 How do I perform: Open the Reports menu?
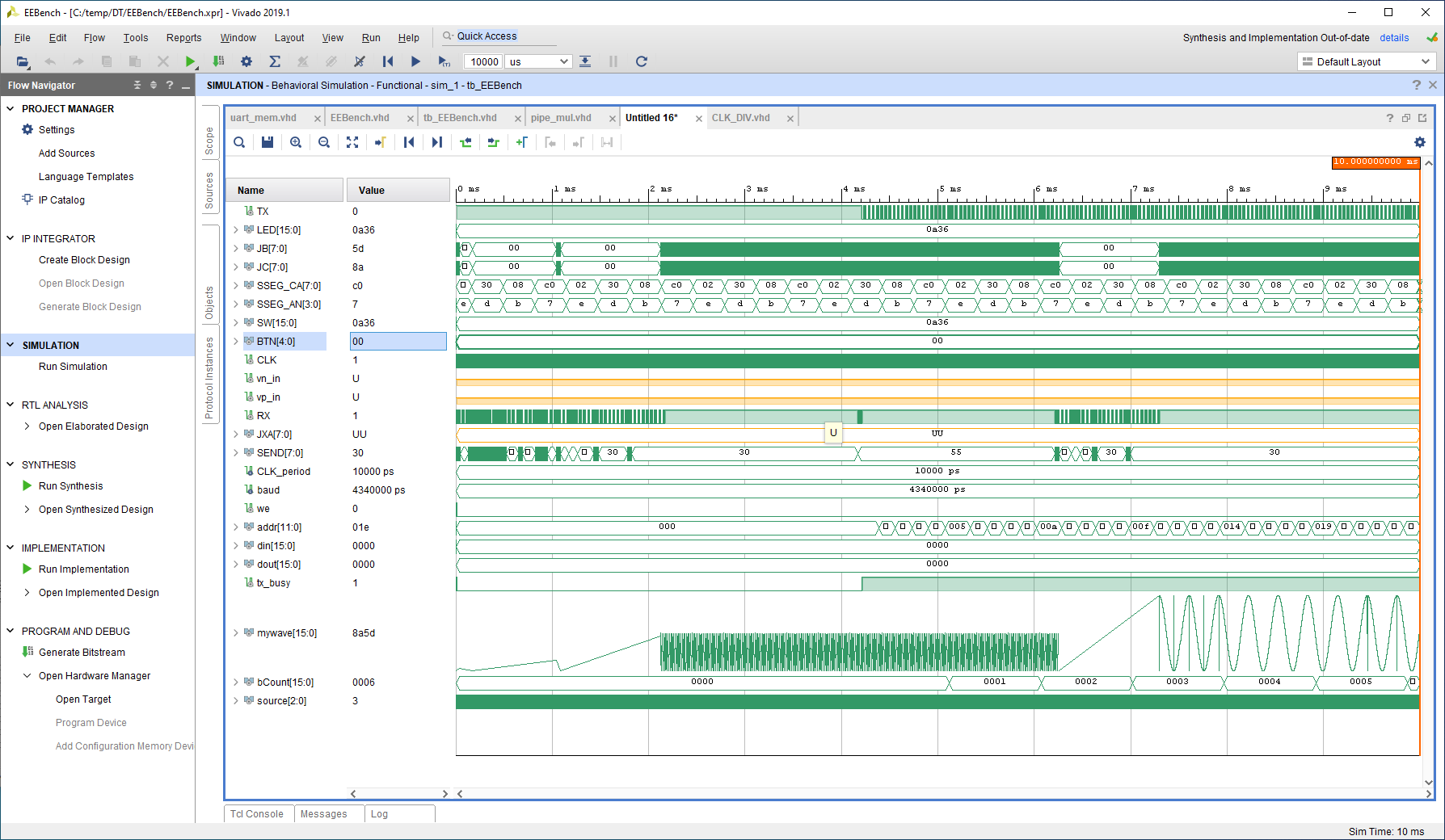[183, 38]
